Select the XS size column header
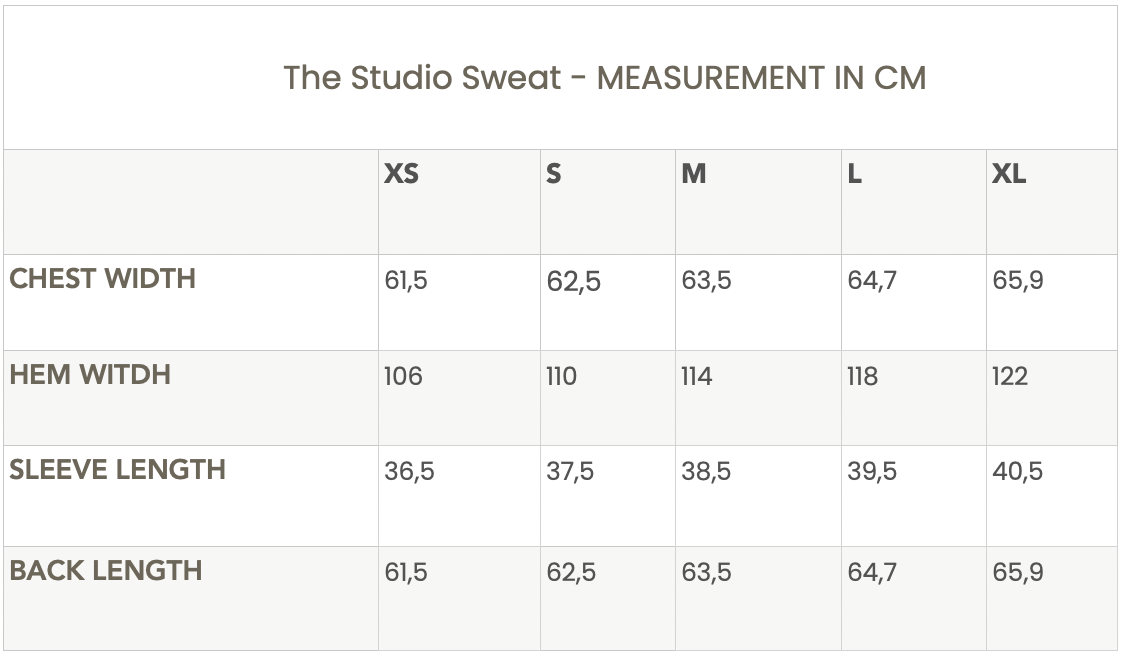1126x654 pixels. 401,174
